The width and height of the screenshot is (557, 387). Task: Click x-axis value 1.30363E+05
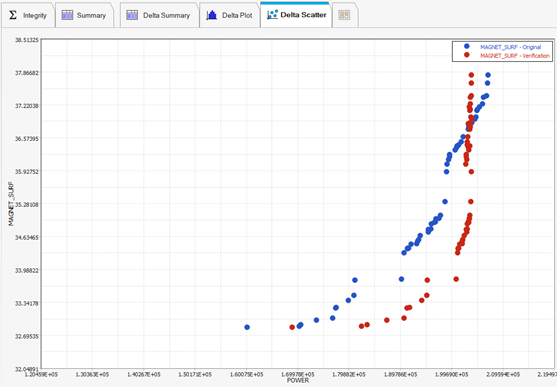tap(92, 375)
